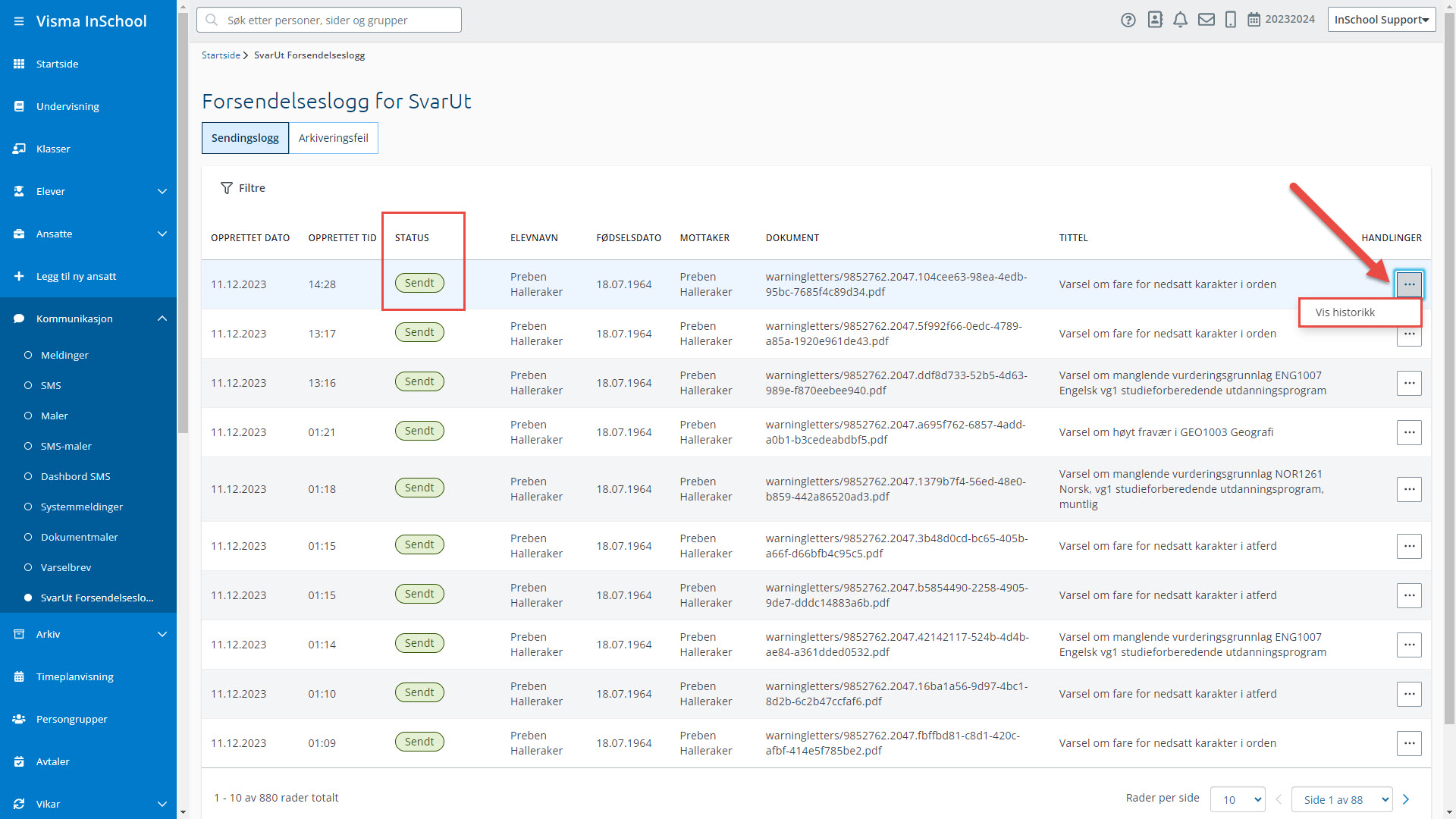Click the Timeplanvisning calendar icon
This screenshot has width=1456, height=819.
[19, 676]
